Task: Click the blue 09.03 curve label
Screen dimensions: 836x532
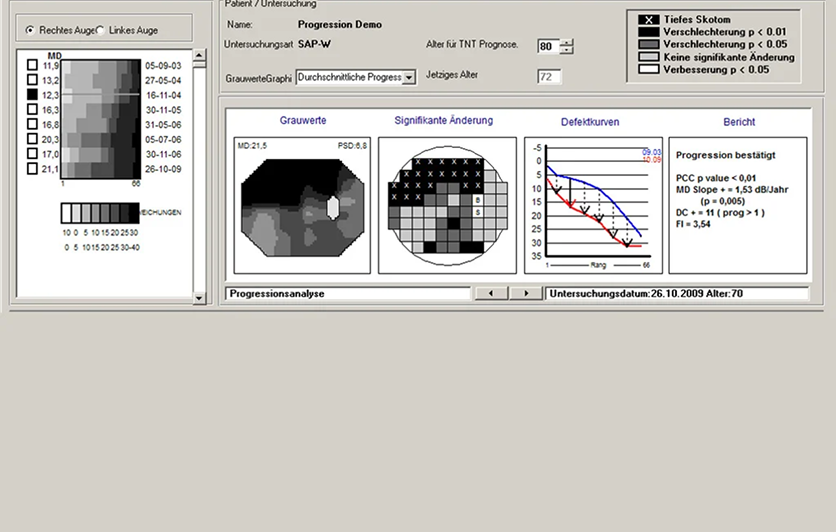Action: click(x=652, y=152)
